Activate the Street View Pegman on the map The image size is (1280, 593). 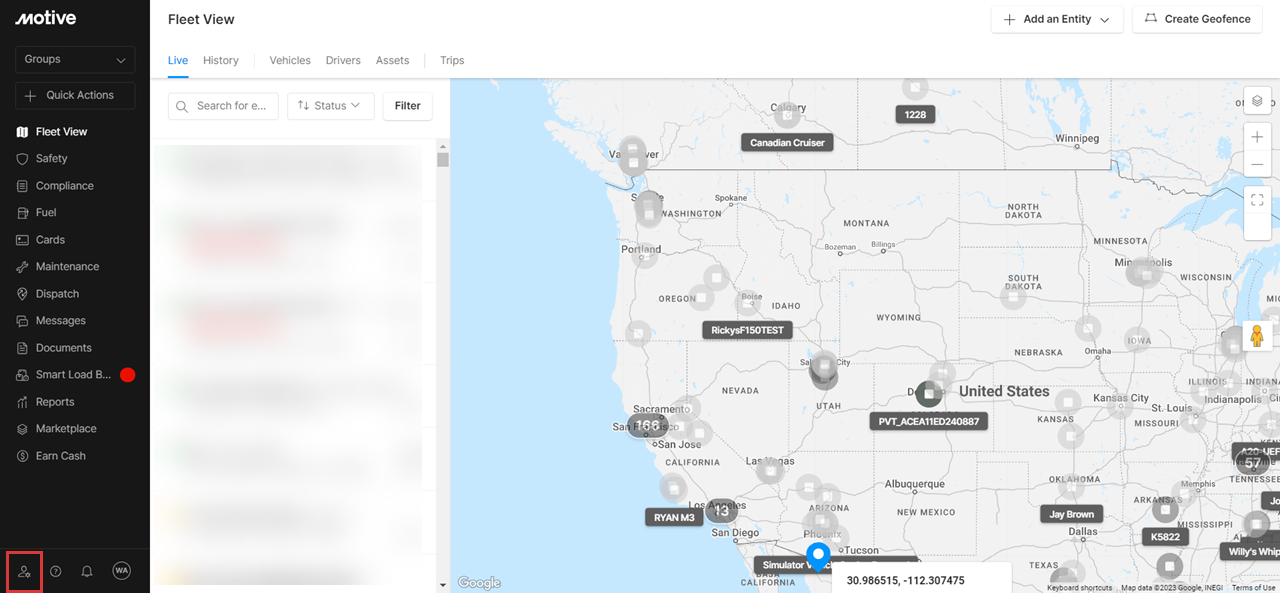pos(1257,336)
